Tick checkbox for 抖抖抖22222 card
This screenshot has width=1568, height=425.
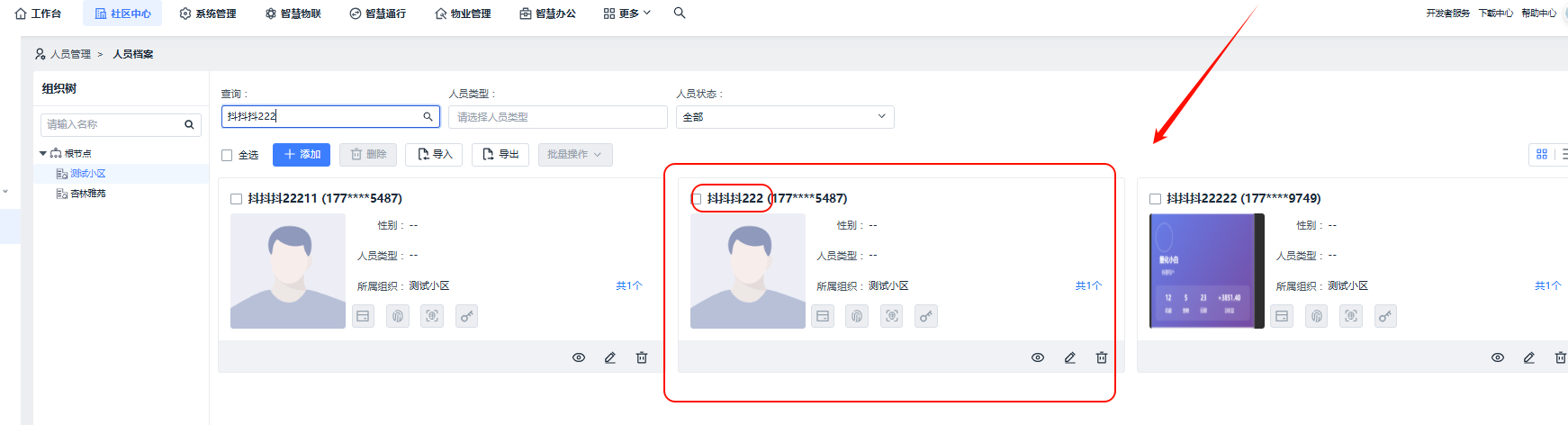[1155, 199]
